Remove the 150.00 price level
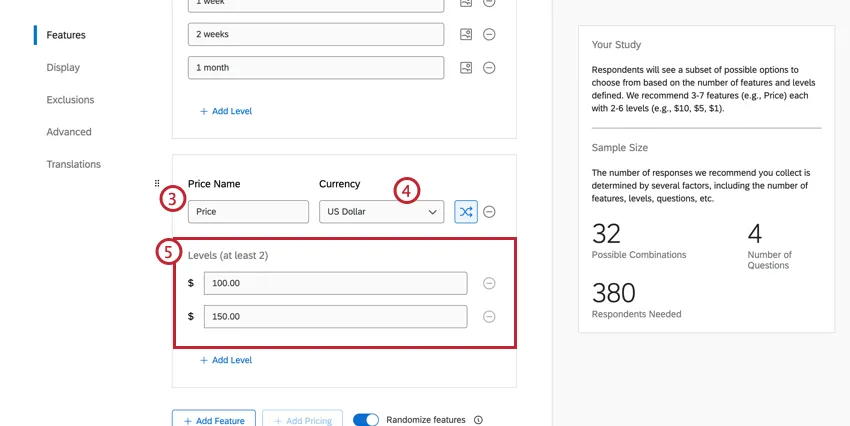Screen dimensions: 850x426 489,317
